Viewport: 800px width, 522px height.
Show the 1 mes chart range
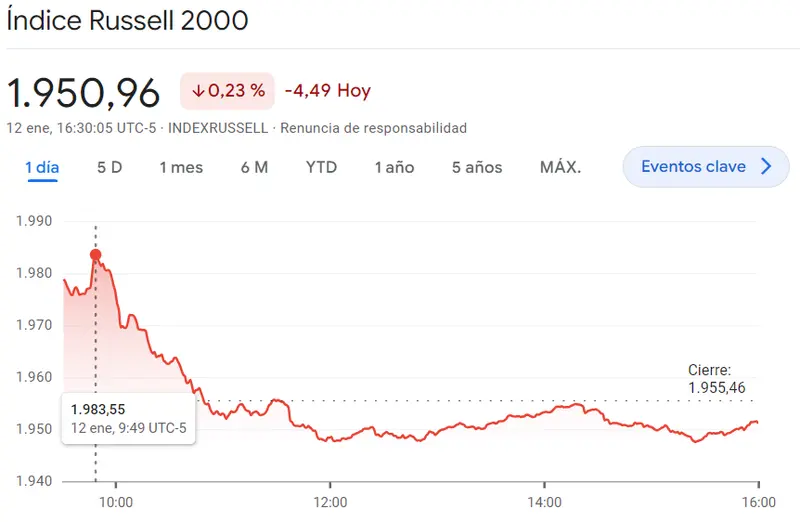(181, 167)
